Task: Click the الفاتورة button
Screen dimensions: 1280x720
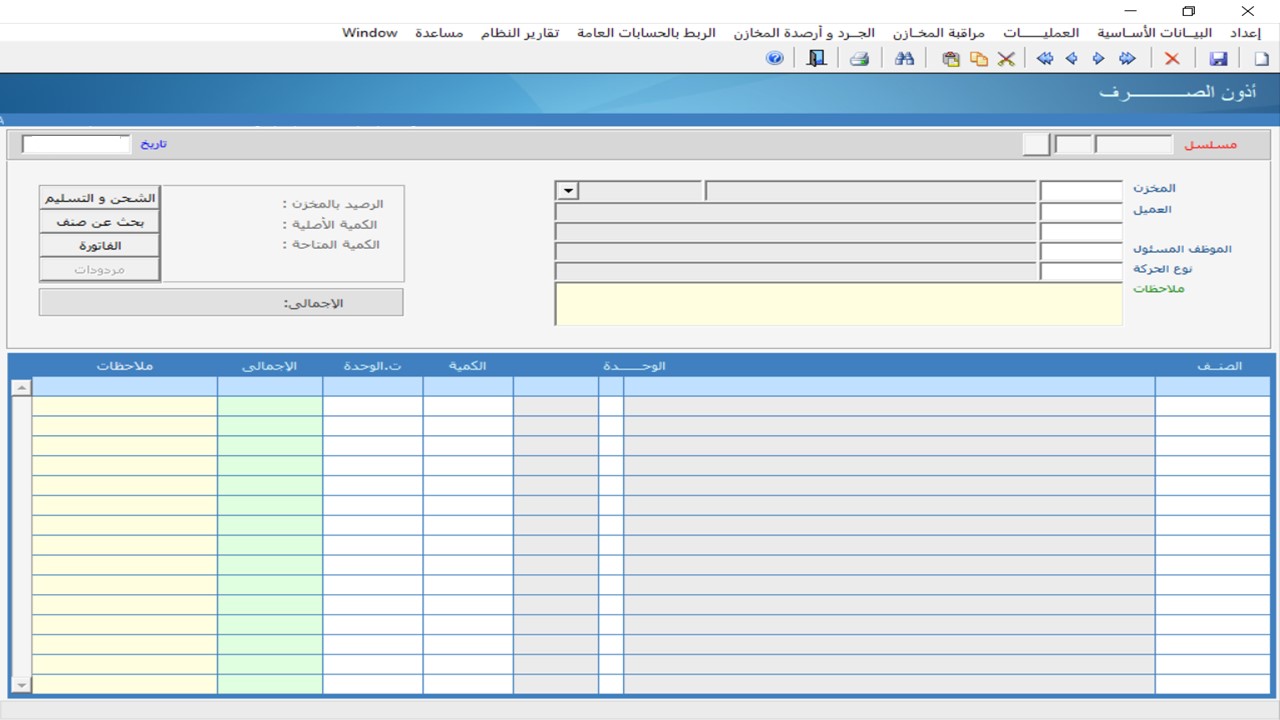Action: 100,246
